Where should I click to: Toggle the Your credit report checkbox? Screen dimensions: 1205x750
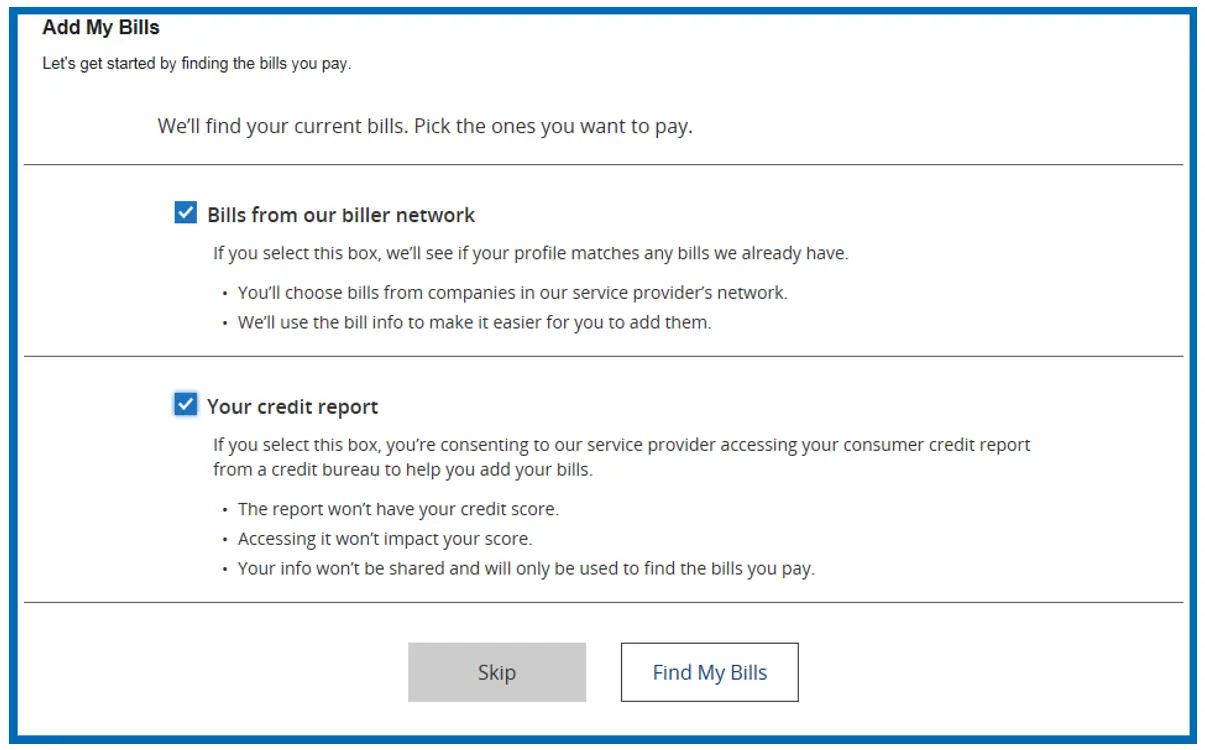coord(186,404)
